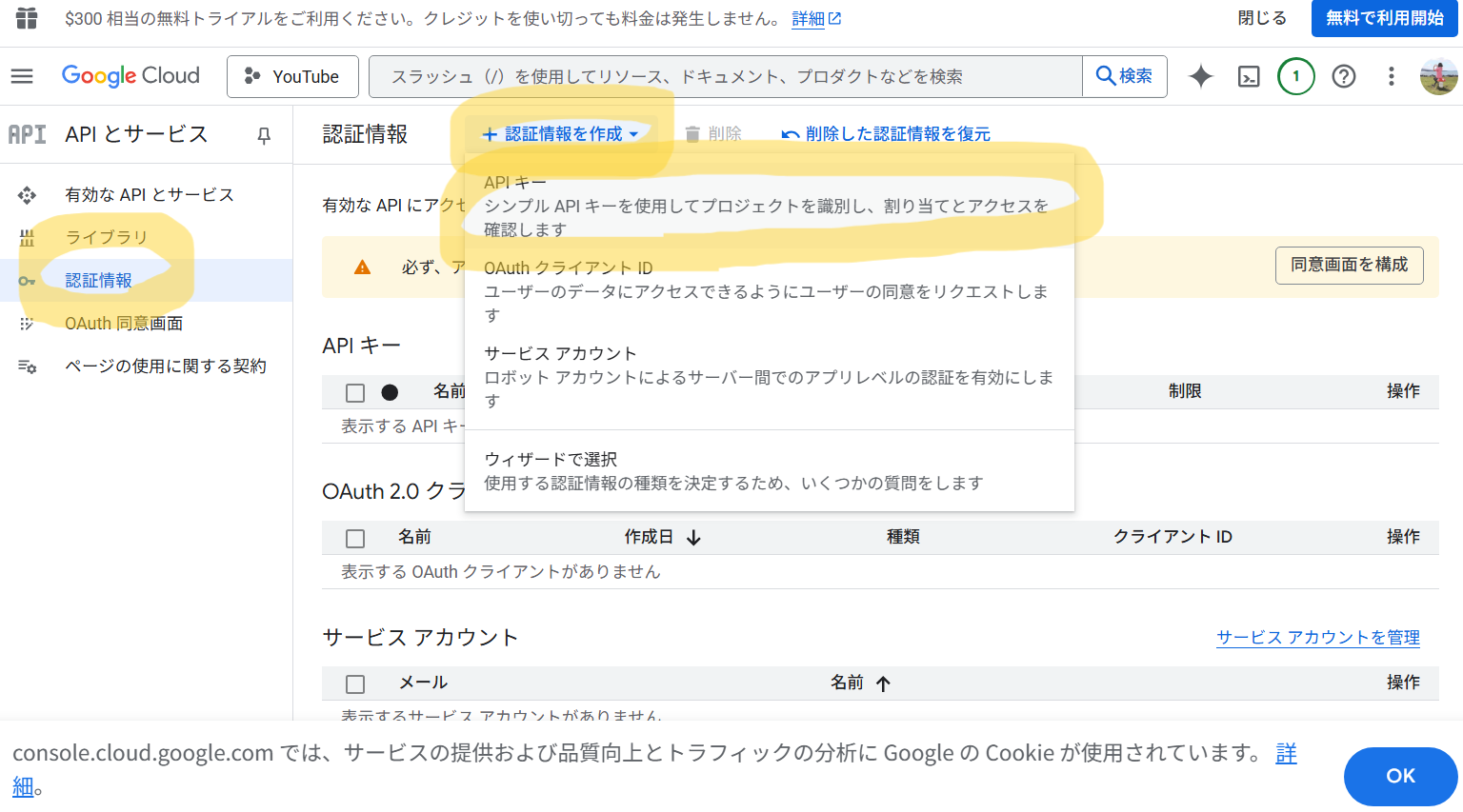Viewport: 1463px width, 812px height.
Task: Click the pin icon beside API とサービス
Action: click(264, 135)
